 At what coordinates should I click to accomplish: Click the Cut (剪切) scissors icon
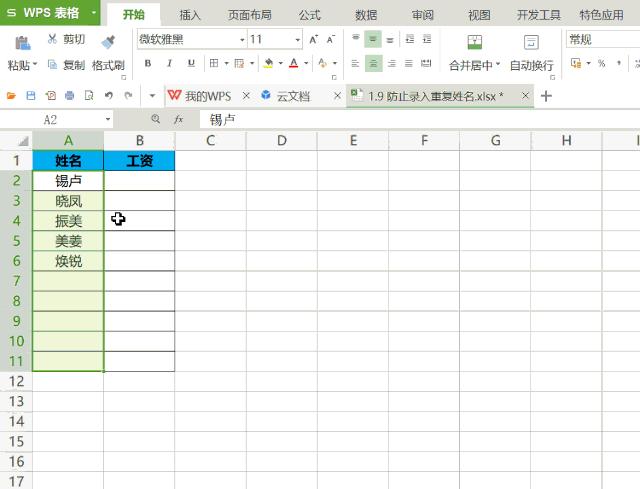point(52,39)
